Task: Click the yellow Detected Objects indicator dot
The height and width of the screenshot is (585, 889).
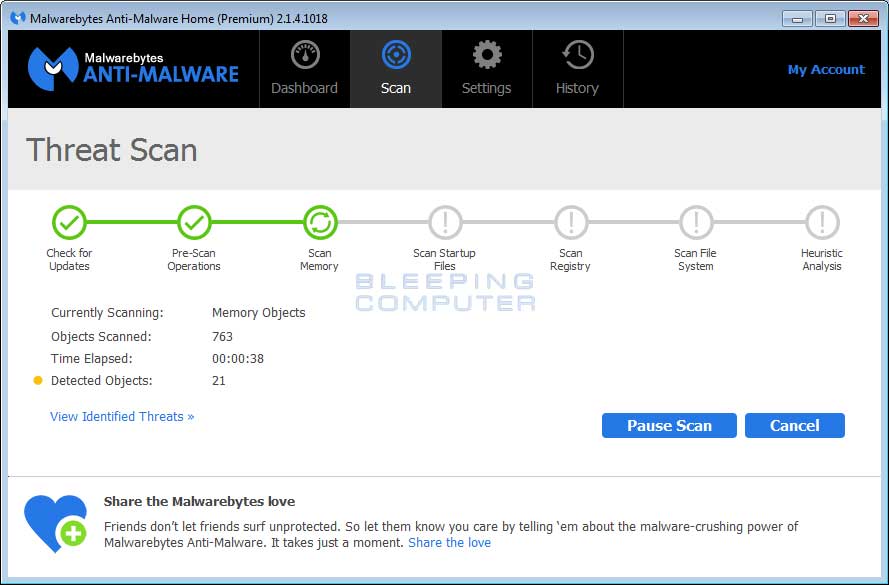Action: coord(38,380)
